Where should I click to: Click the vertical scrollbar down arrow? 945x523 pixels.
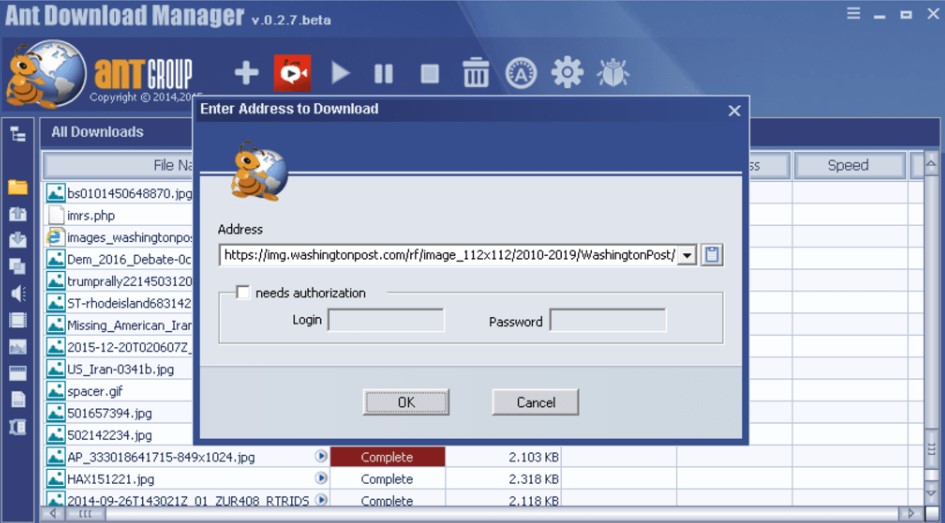(931, 493)
